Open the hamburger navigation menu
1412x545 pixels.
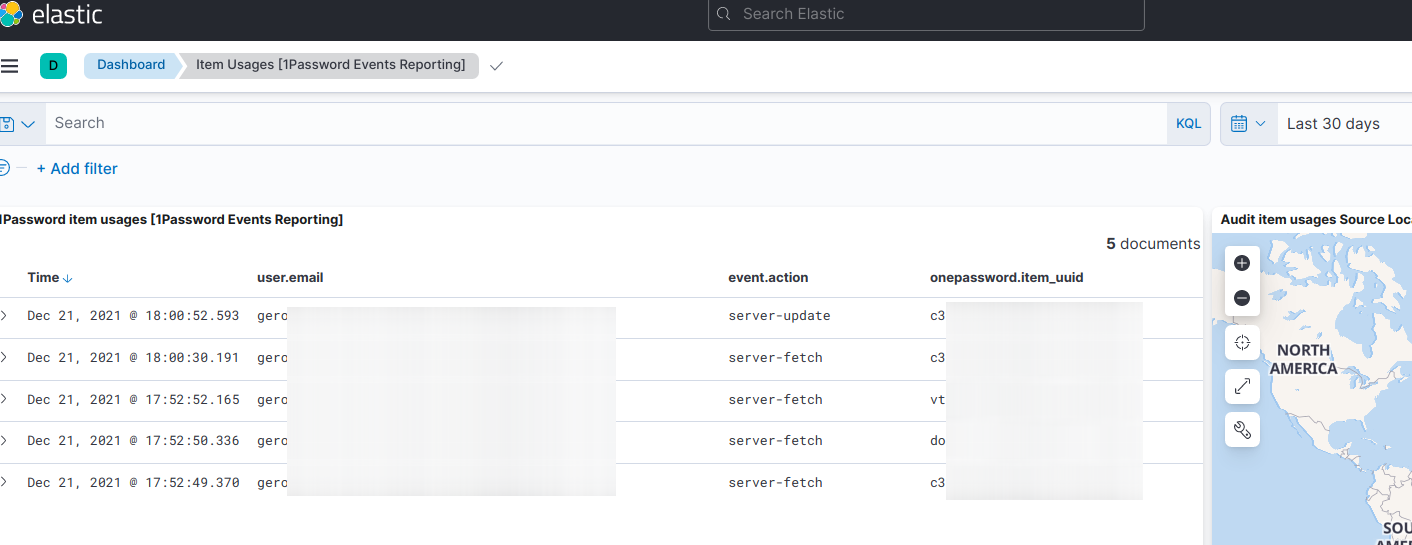coord(9,66)
